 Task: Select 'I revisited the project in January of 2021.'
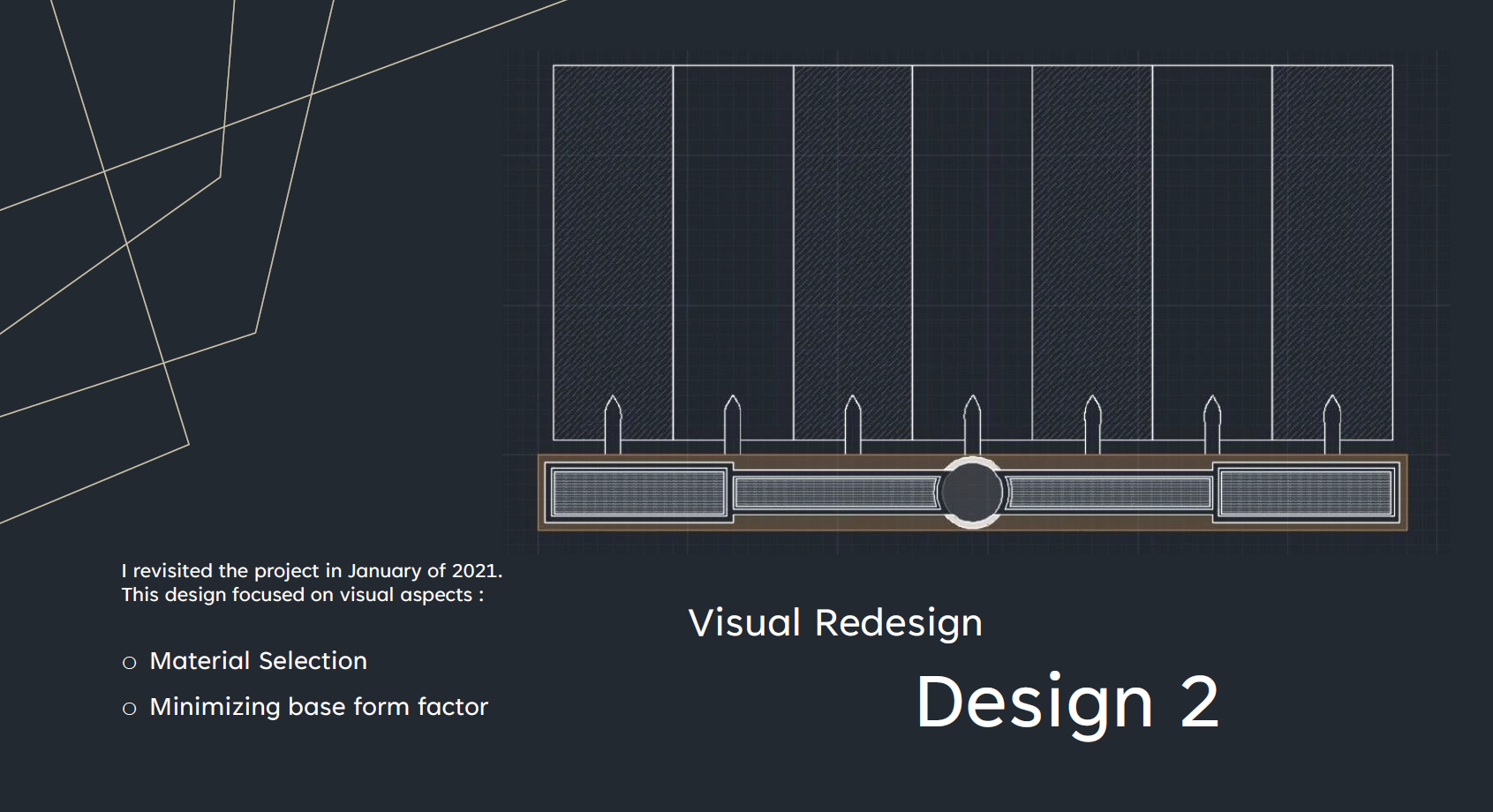(x=312, y=570)
